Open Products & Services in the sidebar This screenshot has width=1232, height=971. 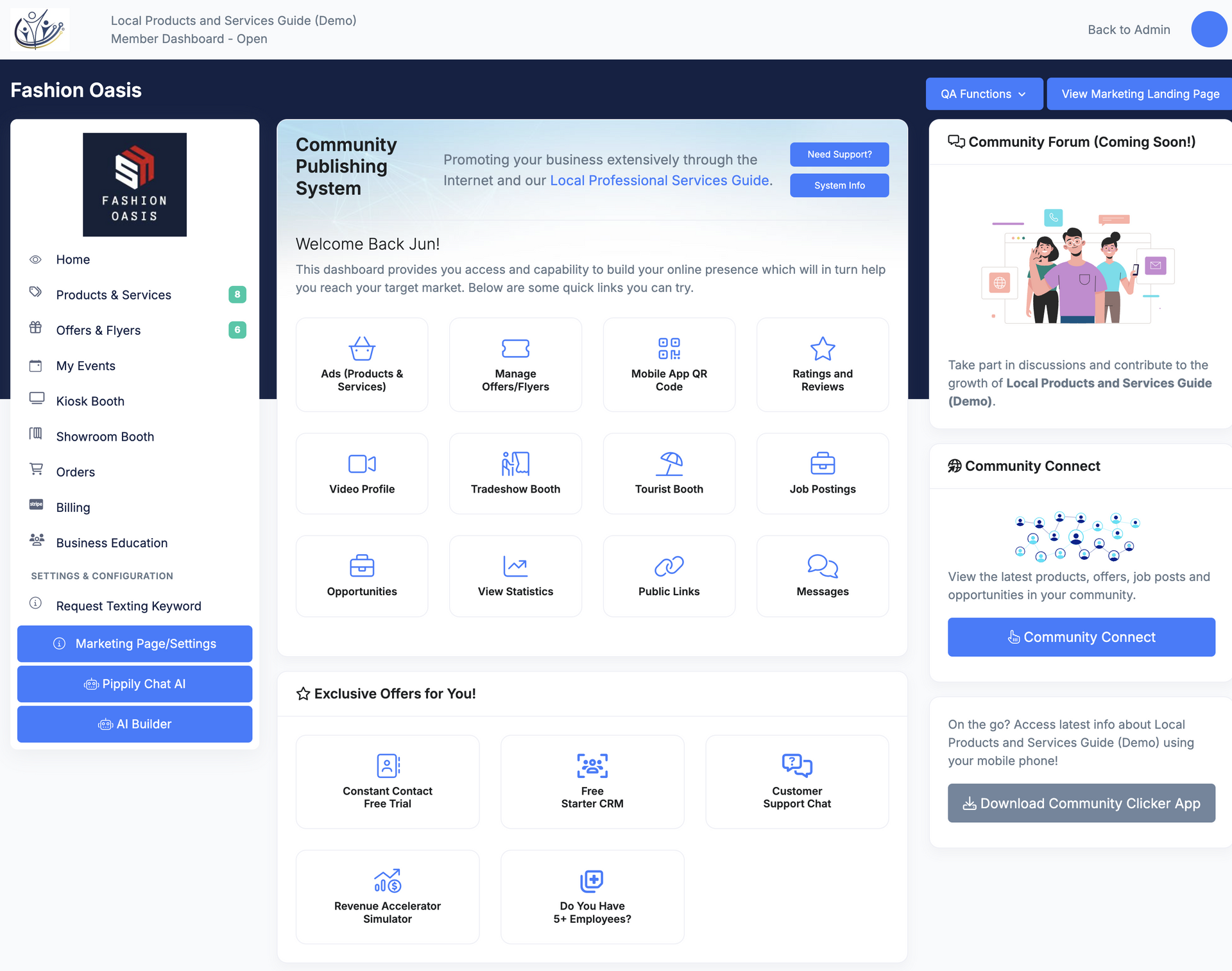coord(113,294)
